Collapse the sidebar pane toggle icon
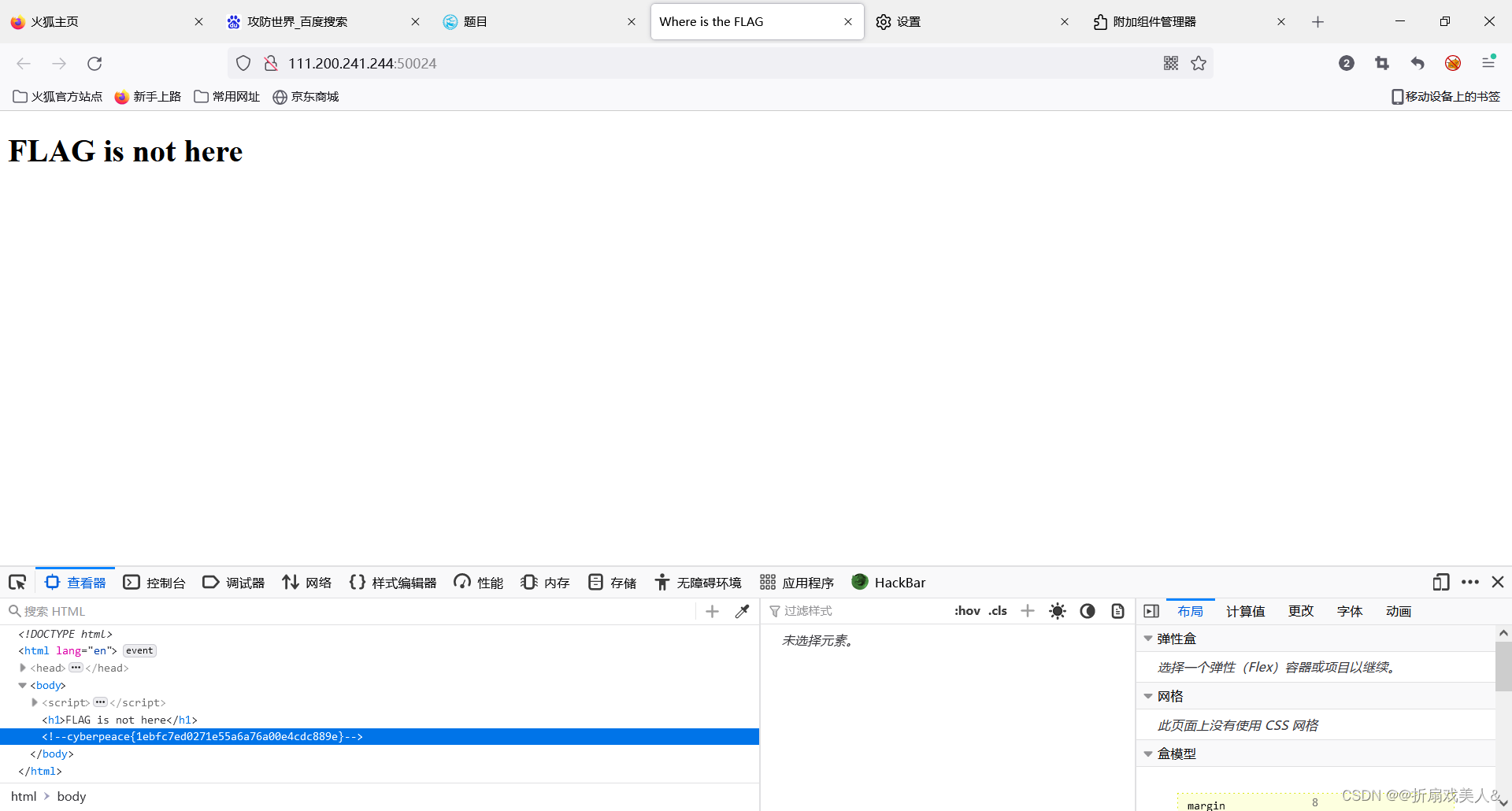The height and width of the screenshot is (811, 1512). pos(1151,611)
